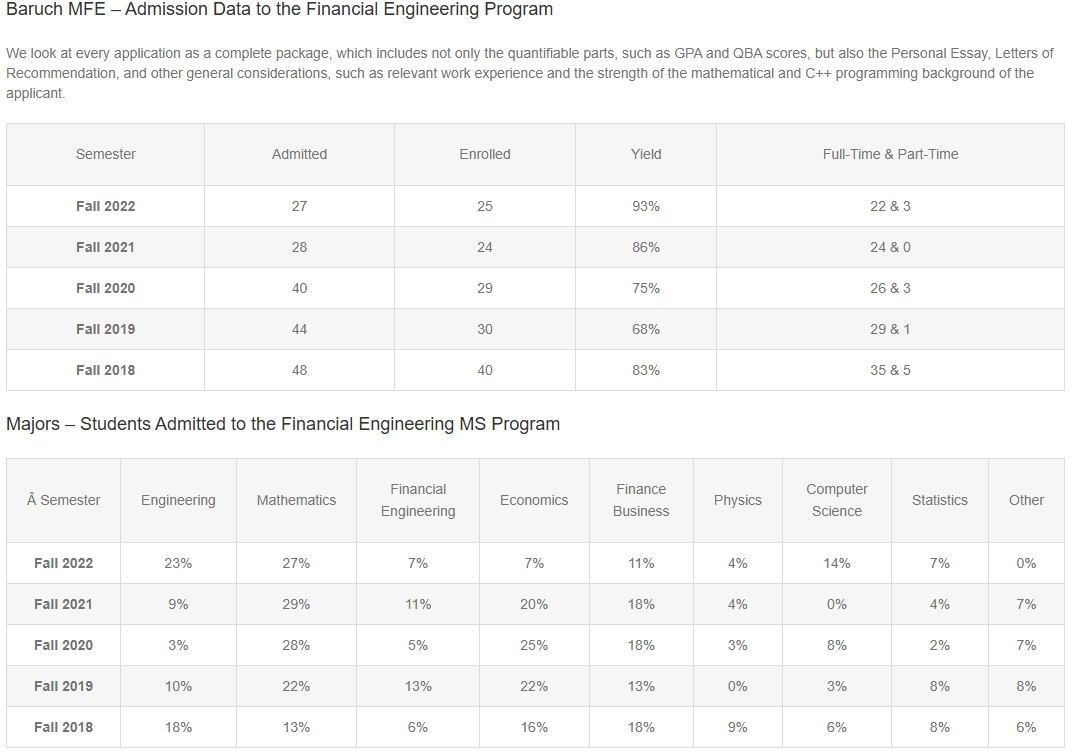Screen dimensions: 1072x753
Task: Select the Financial Engineering column header
Action: tap(418, 500)
